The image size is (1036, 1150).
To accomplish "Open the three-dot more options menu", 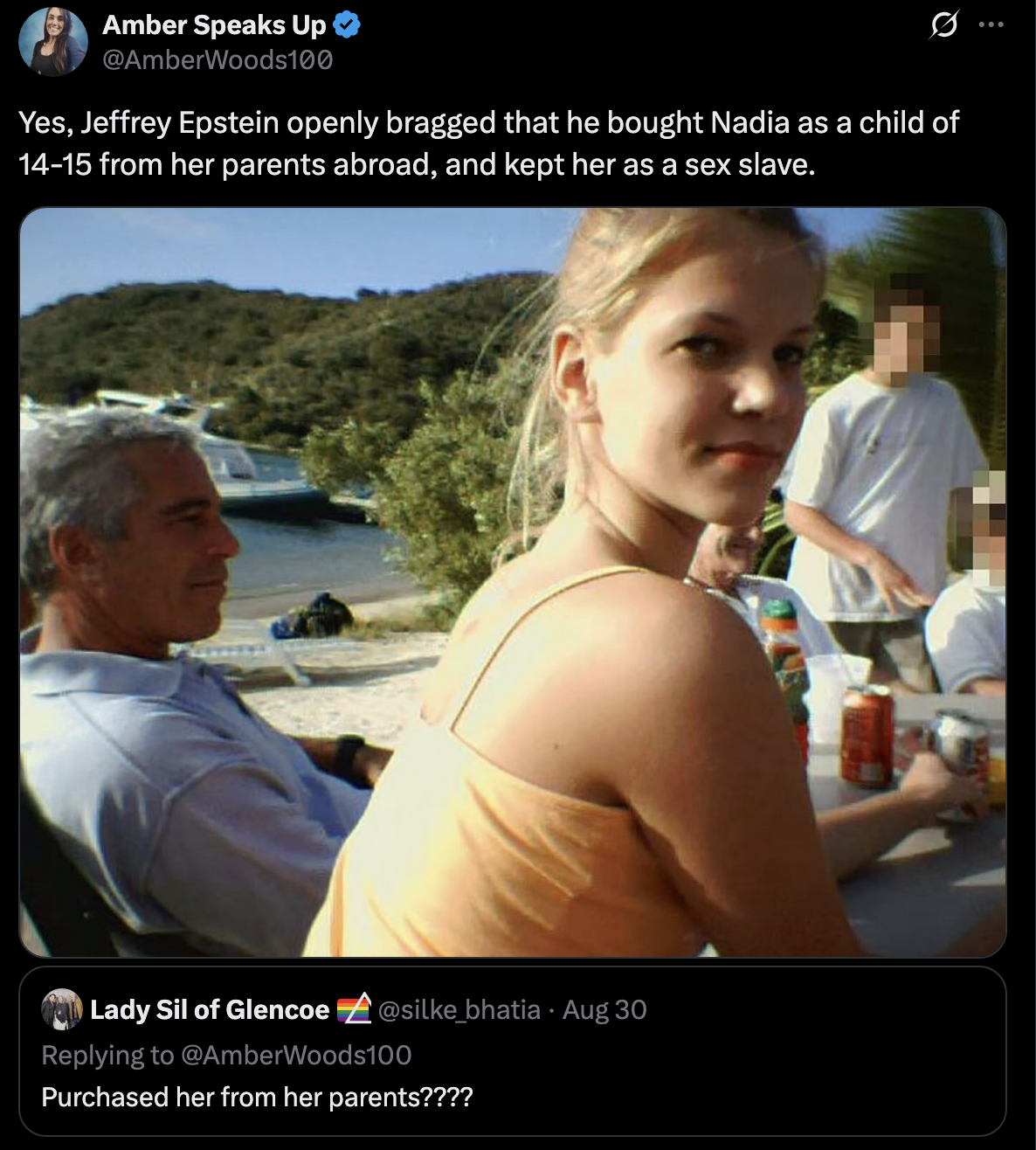I will click(991, 25).
